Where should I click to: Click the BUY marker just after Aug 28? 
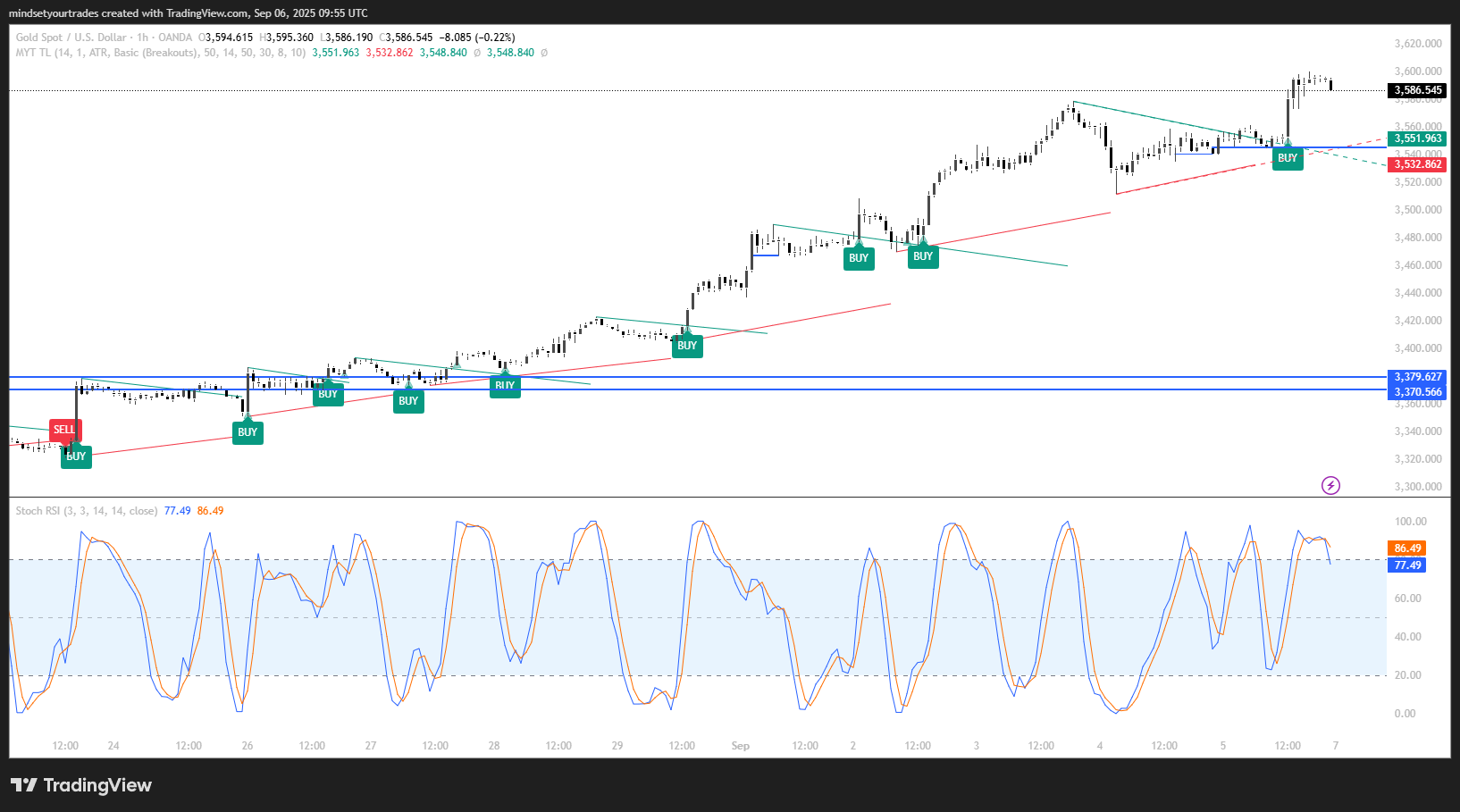coord(505,386)
